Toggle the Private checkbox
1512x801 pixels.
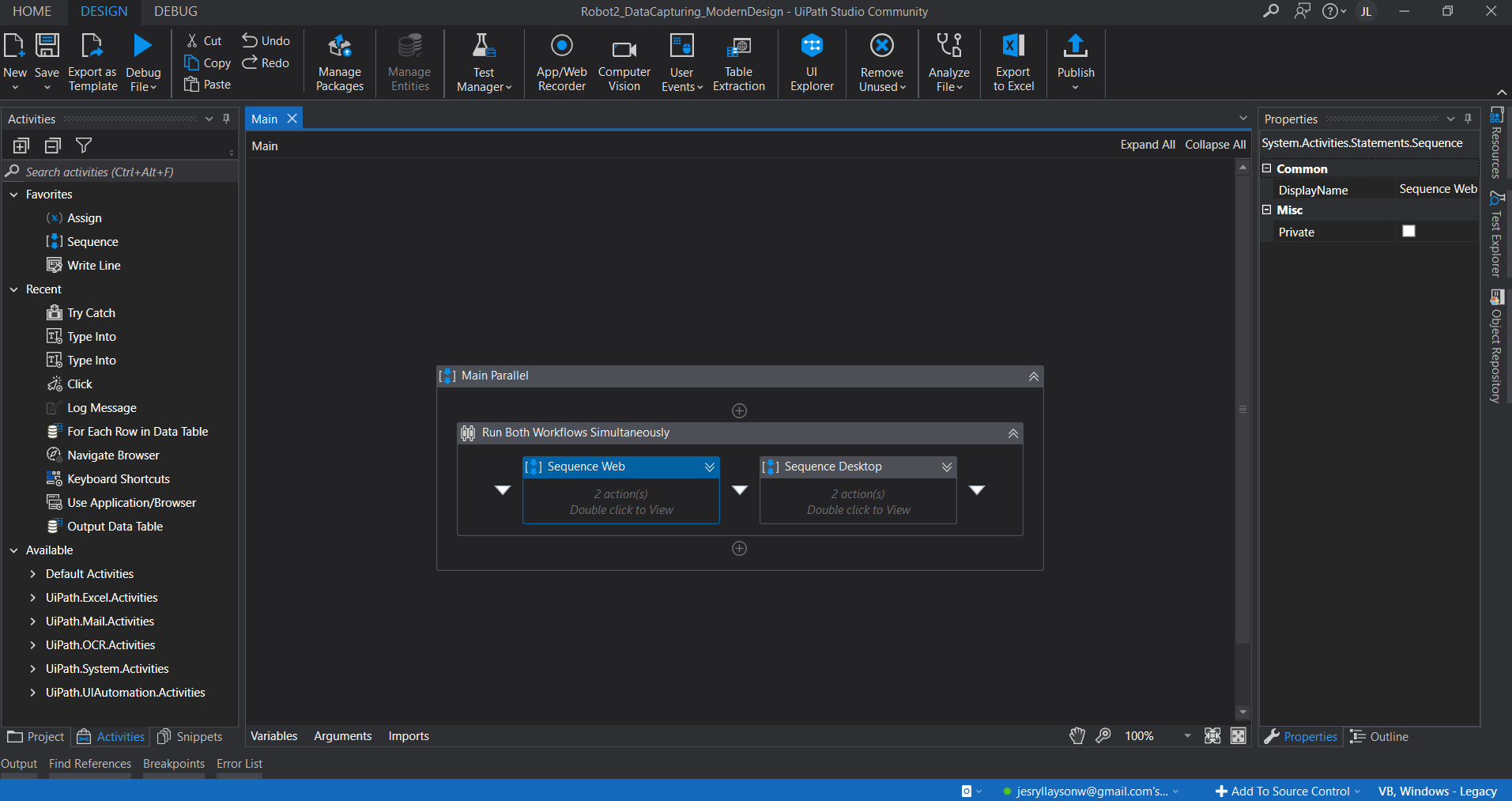[1408, 231]
